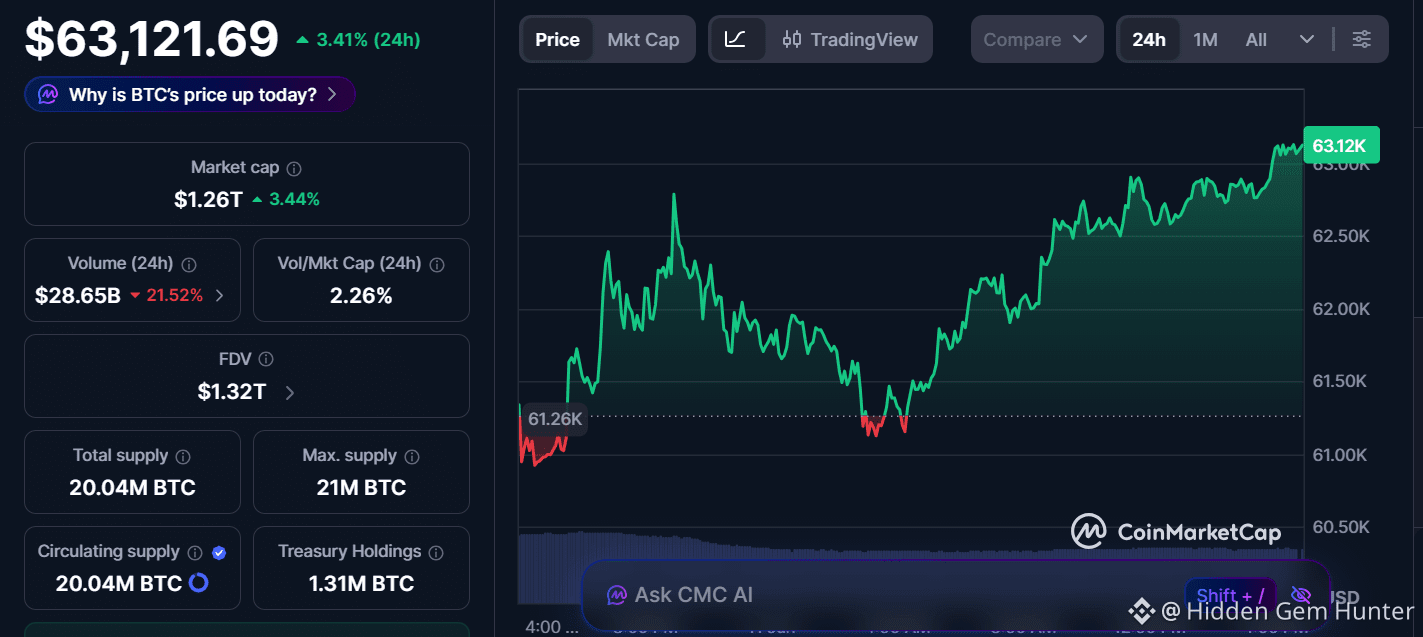Select the 1M time range
Viewport: 1423px width, 637px height.
coord(1205,40)
